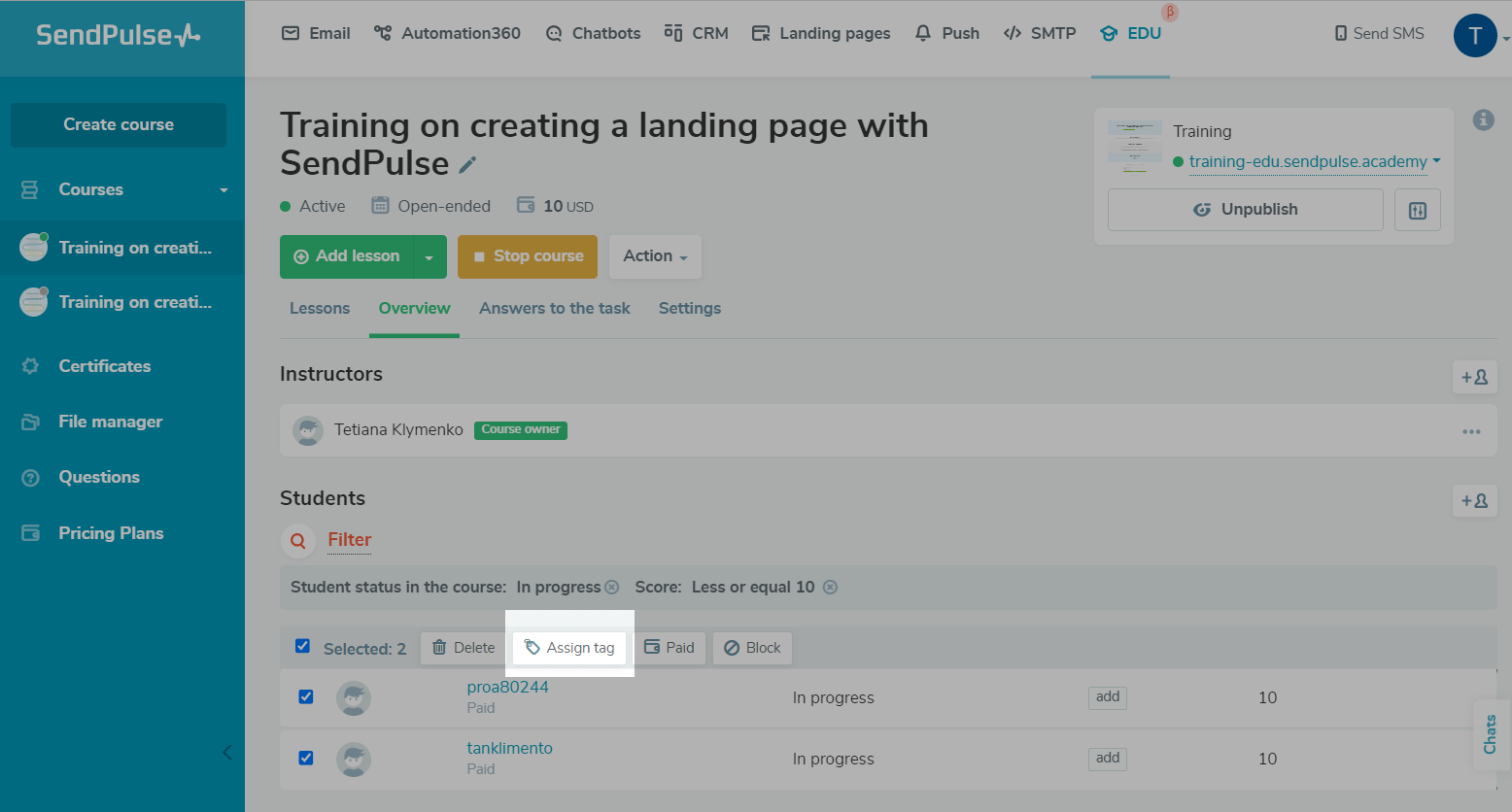Open Push notifications section
1512x812 pixels.
click(x=947, y=33)
